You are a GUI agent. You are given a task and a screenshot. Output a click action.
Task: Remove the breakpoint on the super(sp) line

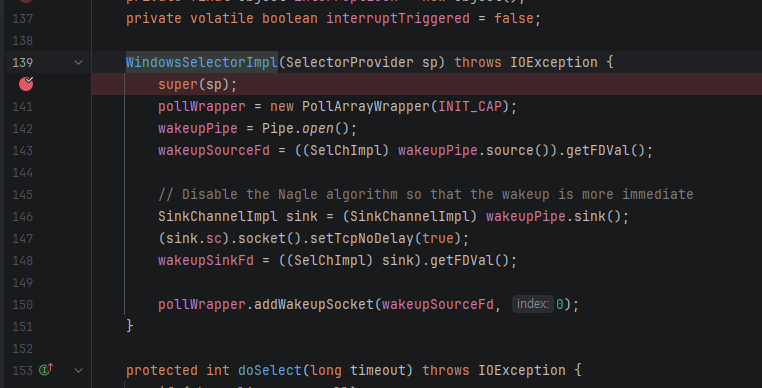click(26, 84)
